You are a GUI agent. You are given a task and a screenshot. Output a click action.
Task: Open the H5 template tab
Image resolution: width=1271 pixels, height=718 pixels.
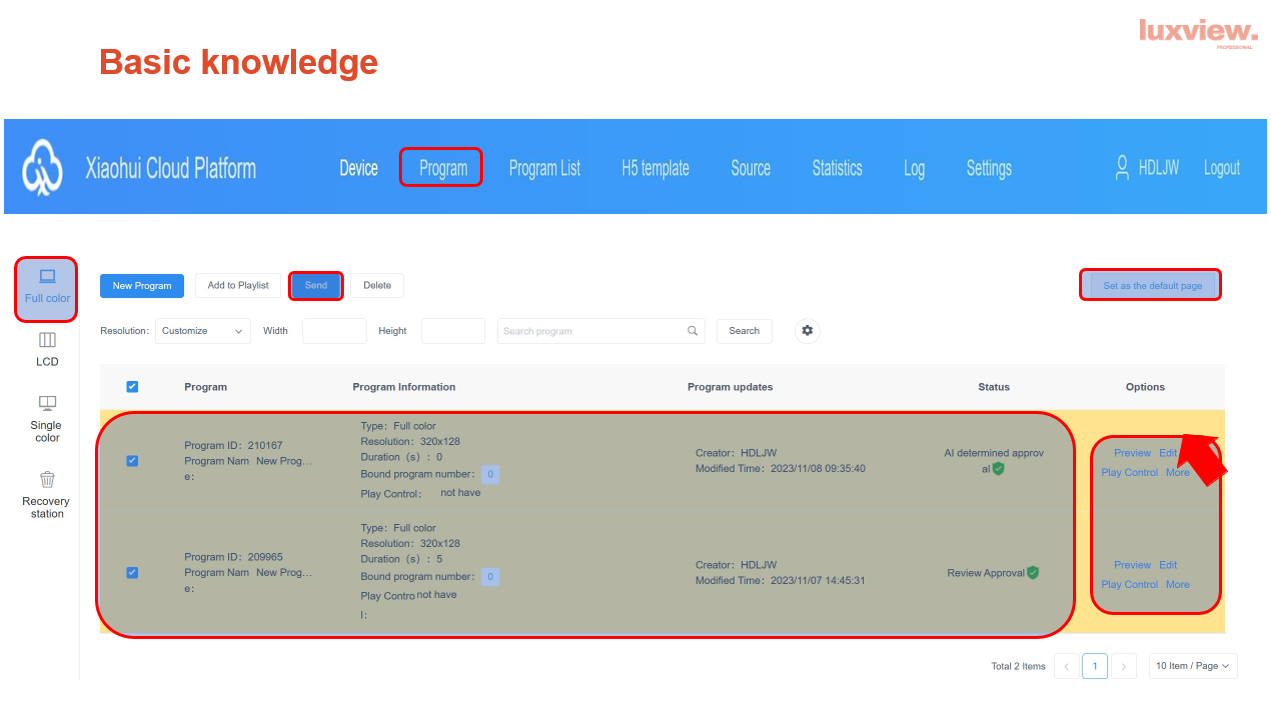[x=655, y=168]
